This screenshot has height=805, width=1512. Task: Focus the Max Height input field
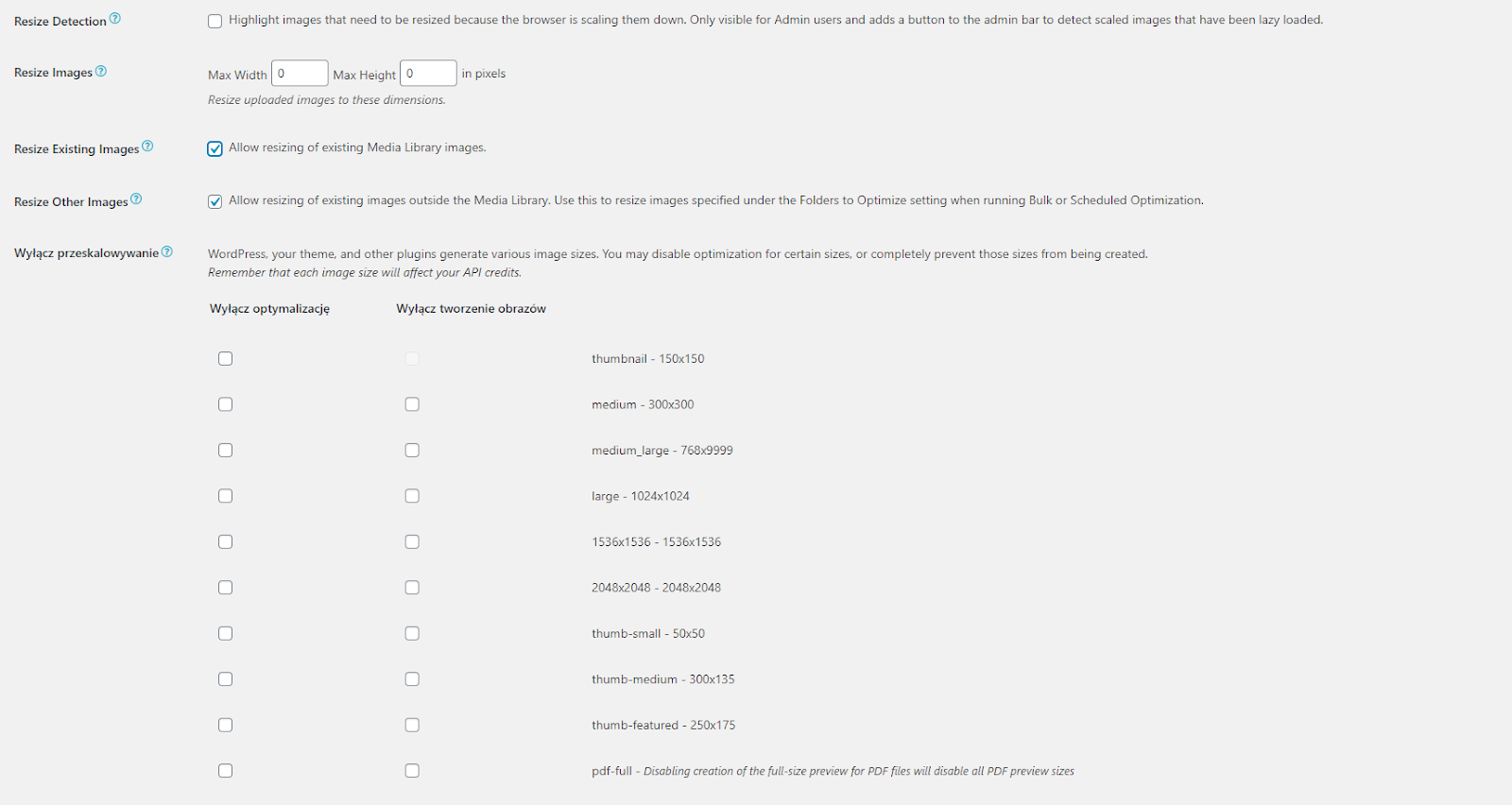point(428,74)
